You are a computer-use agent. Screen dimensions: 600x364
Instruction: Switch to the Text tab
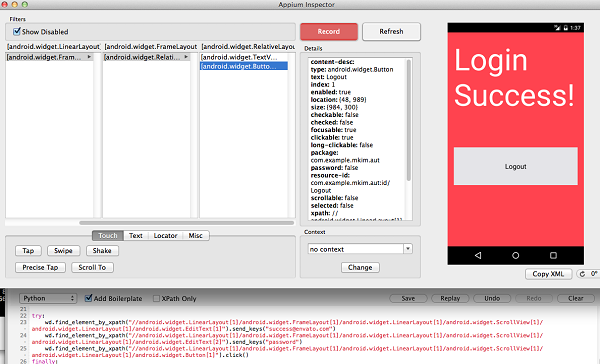pos(135,235)
